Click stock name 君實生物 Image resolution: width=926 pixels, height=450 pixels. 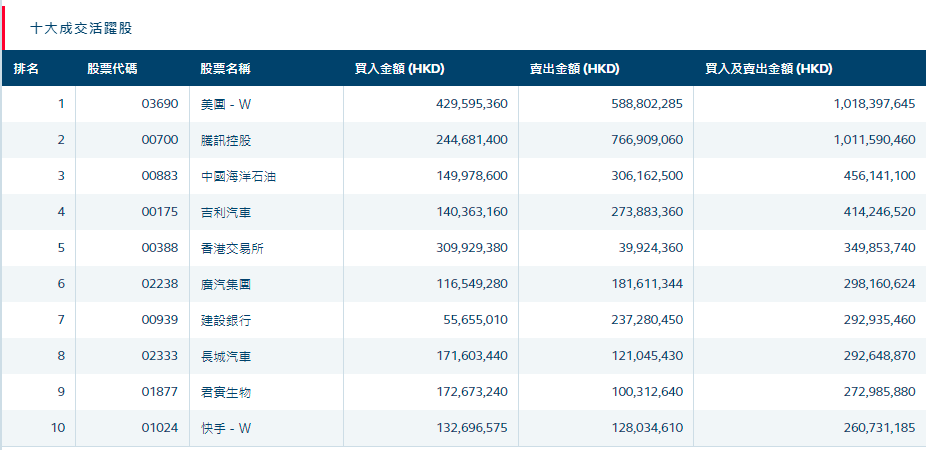click(226, 392)
